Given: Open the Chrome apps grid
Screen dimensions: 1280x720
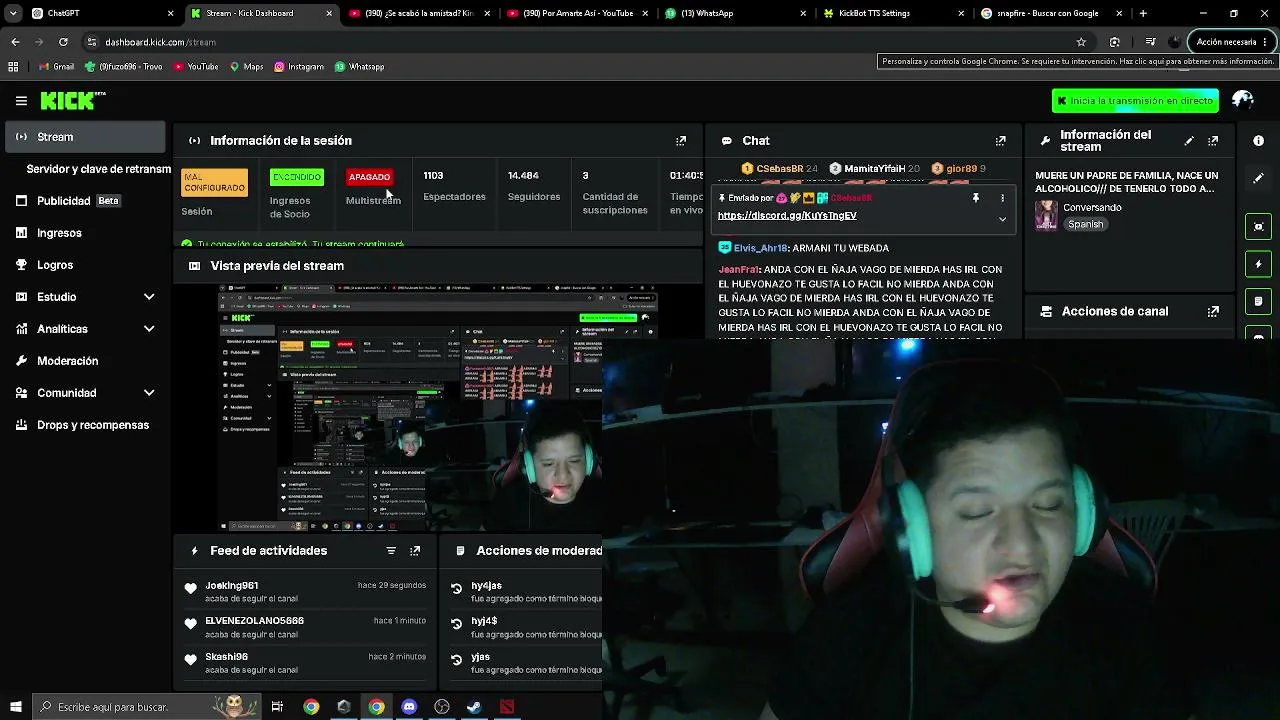Looking at the screenshot, I should [13, 67].
